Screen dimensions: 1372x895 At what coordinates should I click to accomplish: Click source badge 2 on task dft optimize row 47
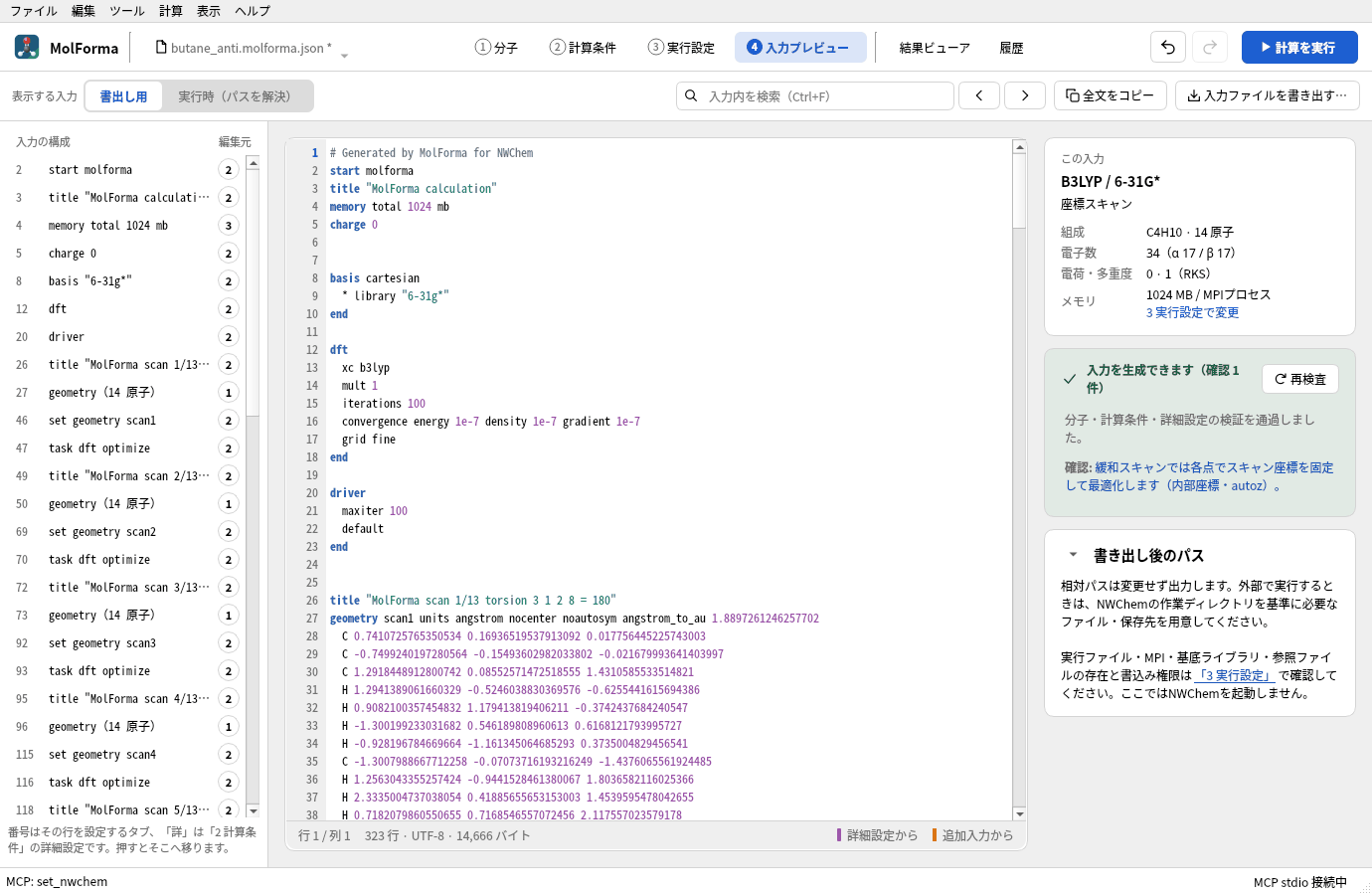click(229, 448)
